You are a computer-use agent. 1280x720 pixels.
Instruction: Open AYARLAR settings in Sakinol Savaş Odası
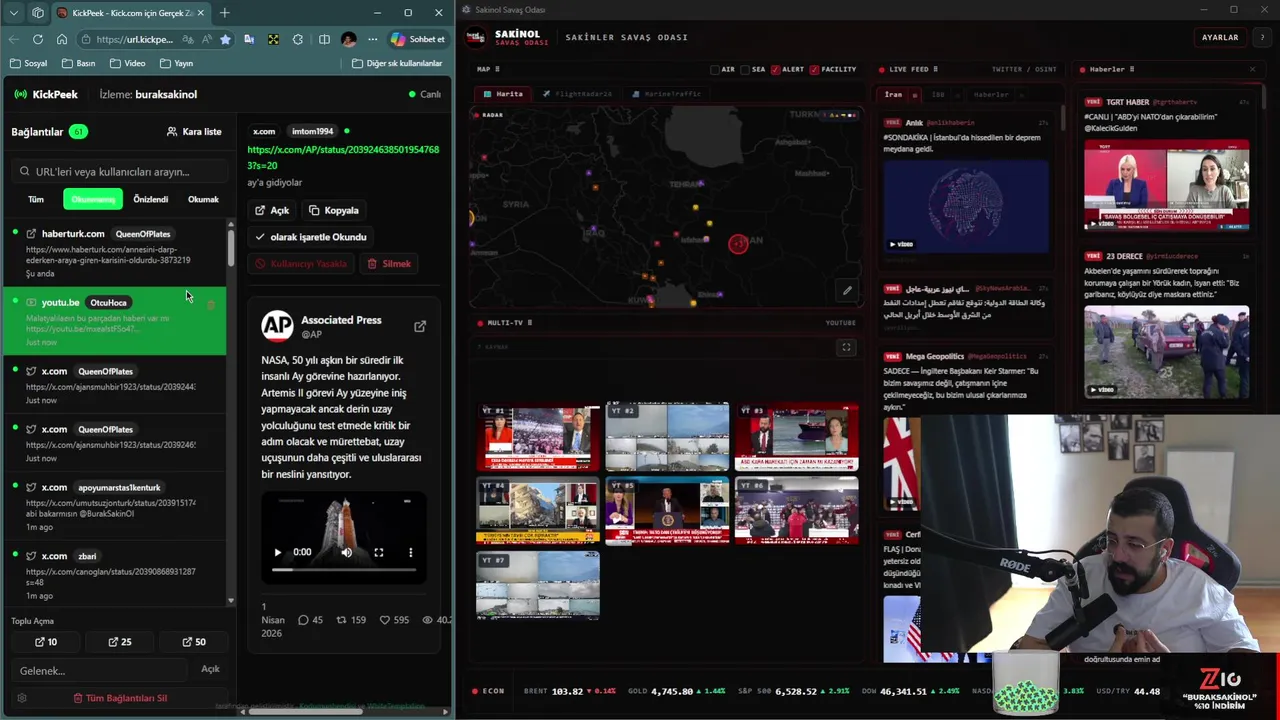(1220, 37)
